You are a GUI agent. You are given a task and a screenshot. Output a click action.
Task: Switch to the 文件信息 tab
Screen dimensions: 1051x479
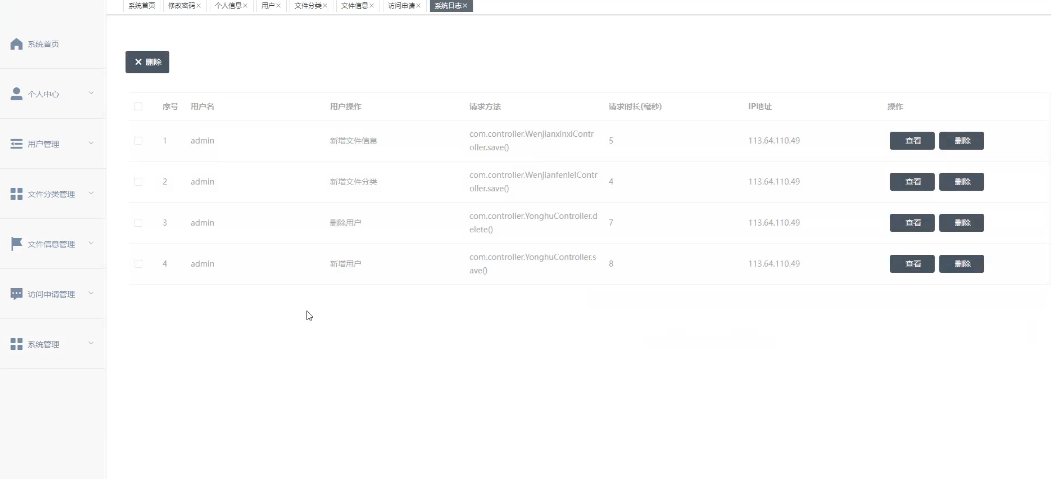pos(353,6)
